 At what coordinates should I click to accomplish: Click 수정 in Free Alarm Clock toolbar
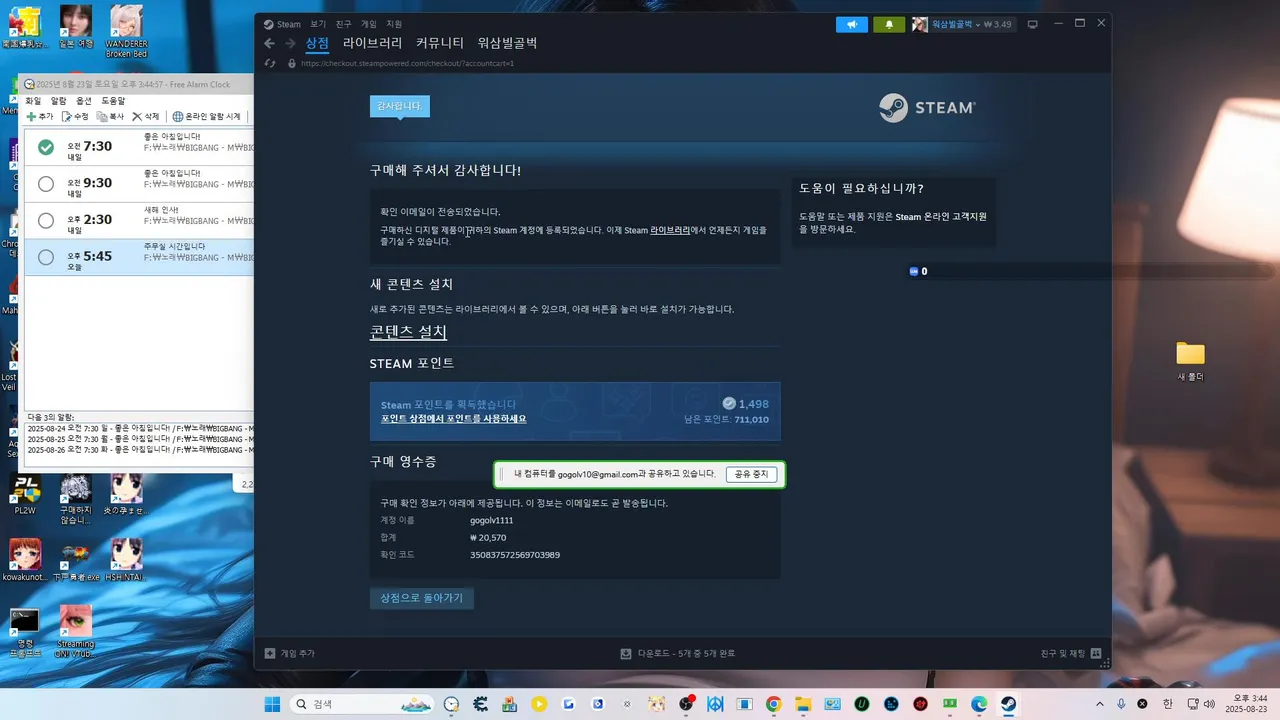click(76, 116)
